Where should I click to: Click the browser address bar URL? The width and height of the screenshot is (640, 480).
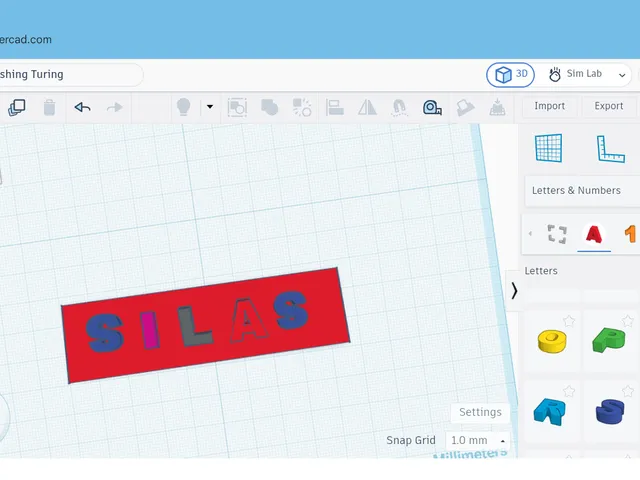pos(26,40)
